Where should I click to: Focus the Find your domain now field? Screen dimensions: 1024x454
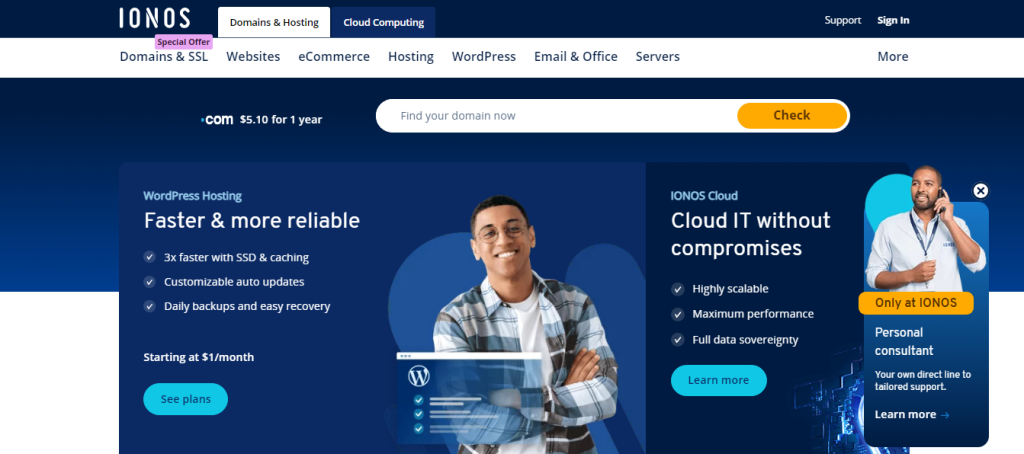[x=556, y=116]
